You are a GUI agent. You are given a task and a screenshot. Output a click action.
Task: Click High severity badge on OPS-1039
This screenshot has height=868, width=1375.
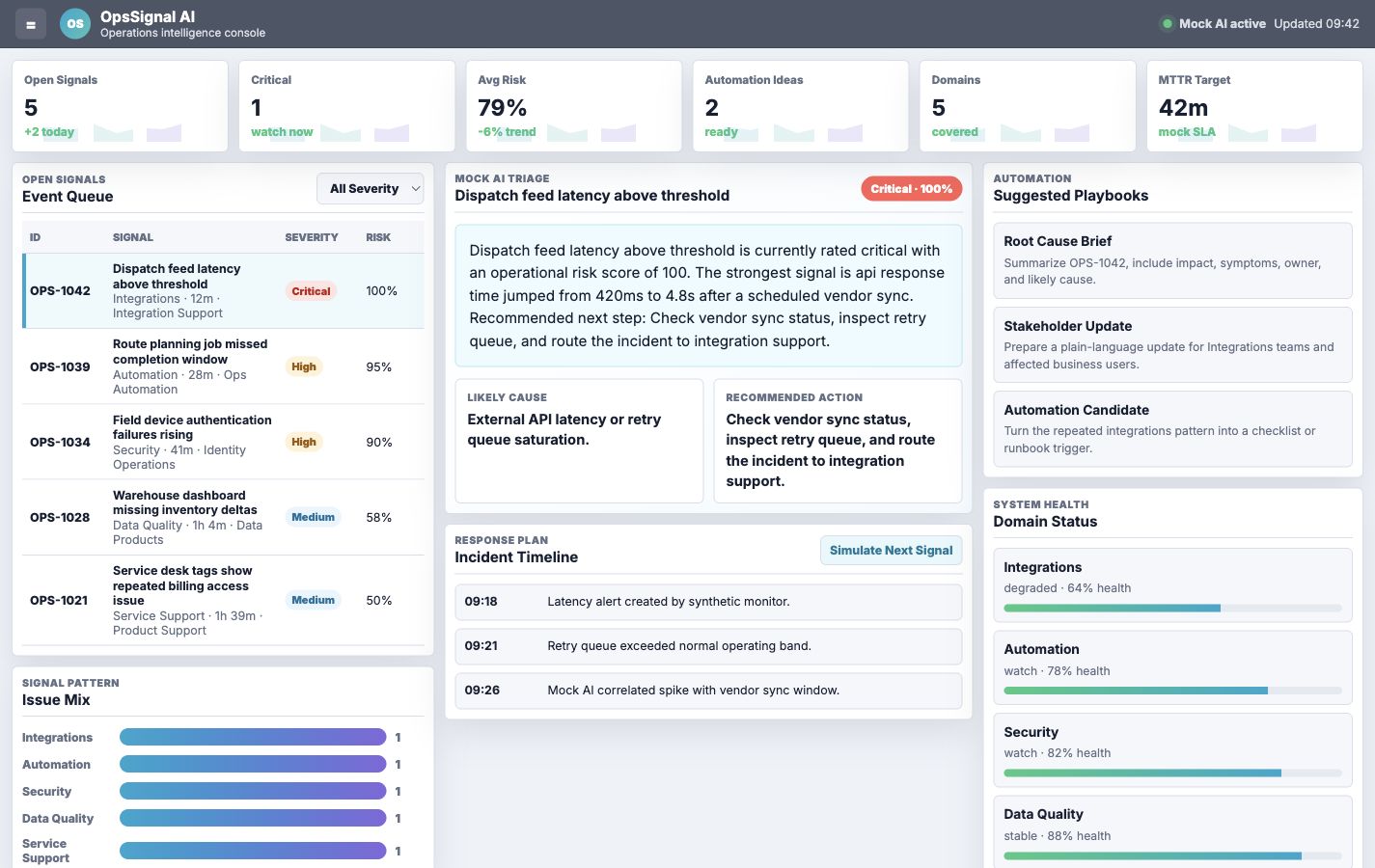click(304, 366)
